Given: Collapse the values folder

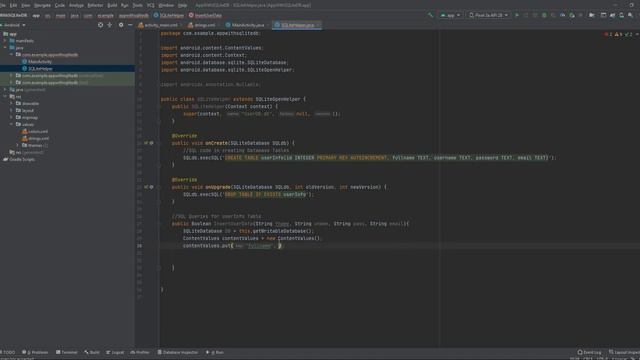Looking at the screenshot, I should tap(11, 124).
